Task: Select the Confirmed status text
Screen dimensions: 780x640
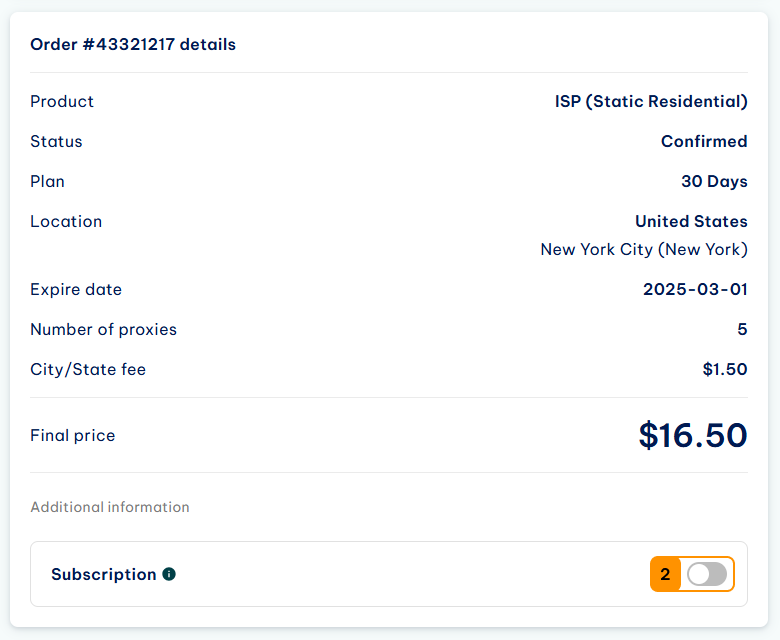Action: click(x=704, y=141)
